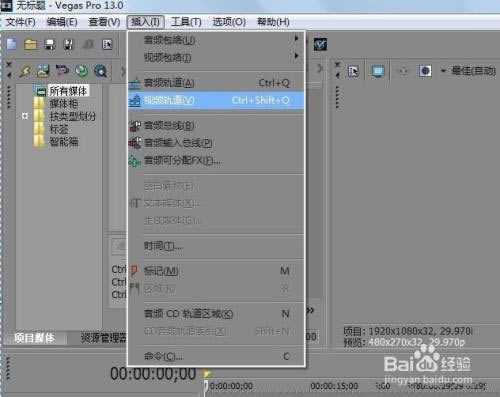Screen dimensions: 500x397
Task: Open the 文件(F) menu
Action: [x=20, y=22]
